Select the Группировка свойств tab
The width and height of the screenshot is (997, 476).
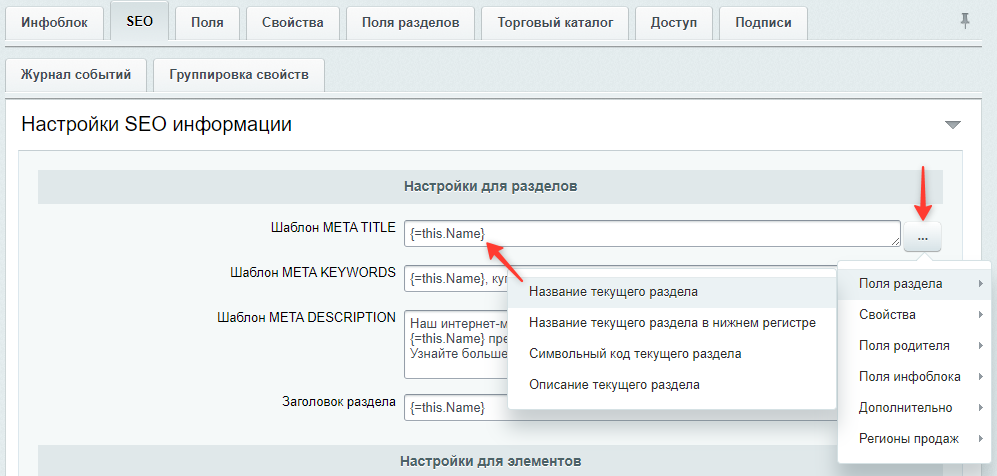tap(239, 75)
